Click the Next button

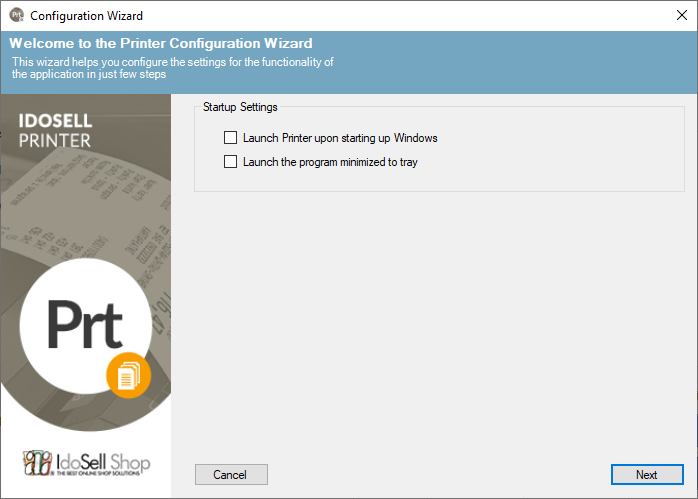pyautogui.click(x=647, y=475)
